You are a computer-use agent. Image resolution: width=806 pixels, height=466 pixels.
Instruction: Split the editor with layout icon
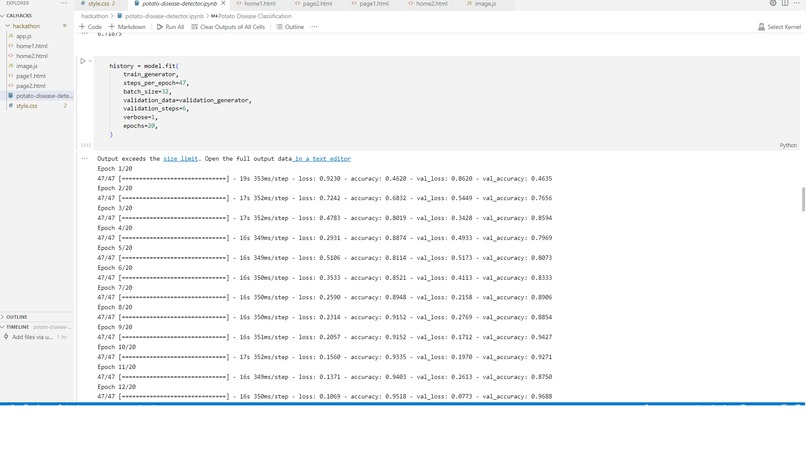click(785, 3)
